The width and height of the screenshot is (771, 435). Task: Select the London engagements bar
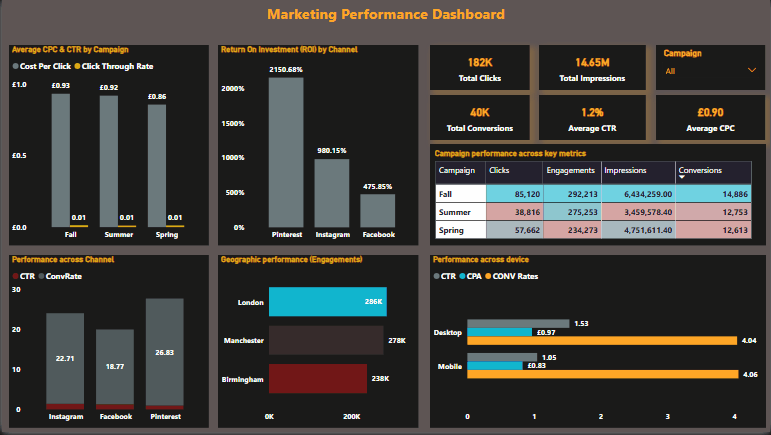327,301
